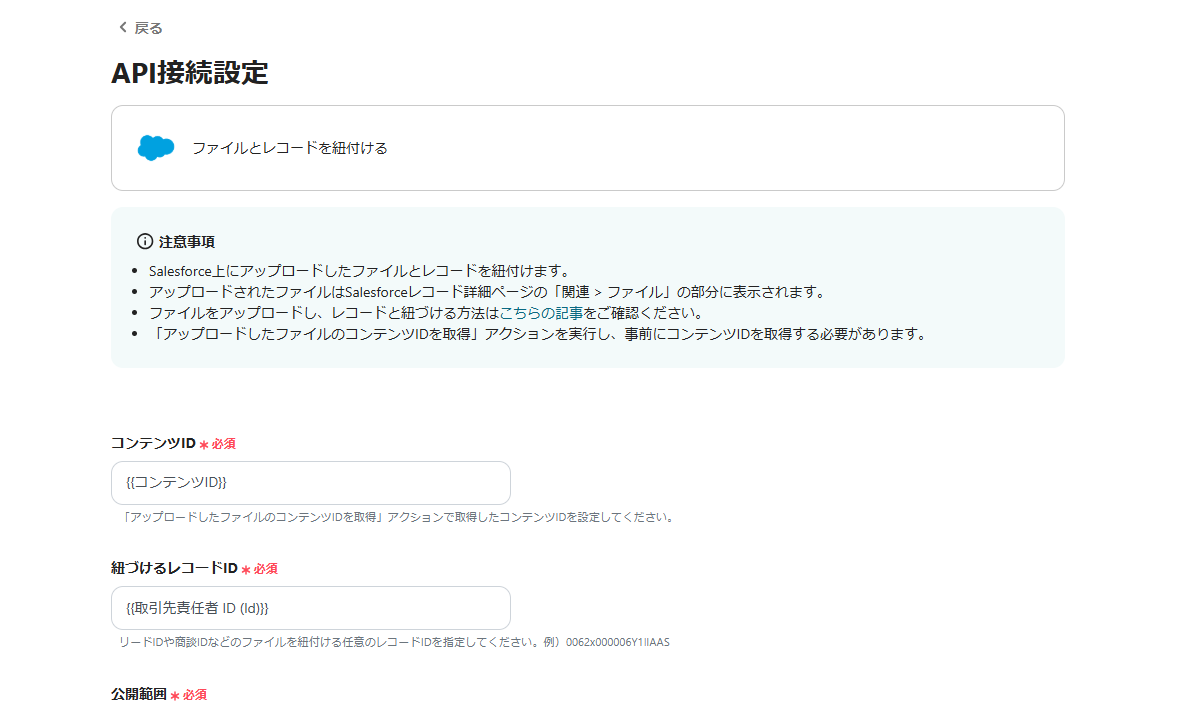Click the back chevron arrow icon
Image resolution: width=1190 pixels, height=706 pixels.
coord(123,27)
